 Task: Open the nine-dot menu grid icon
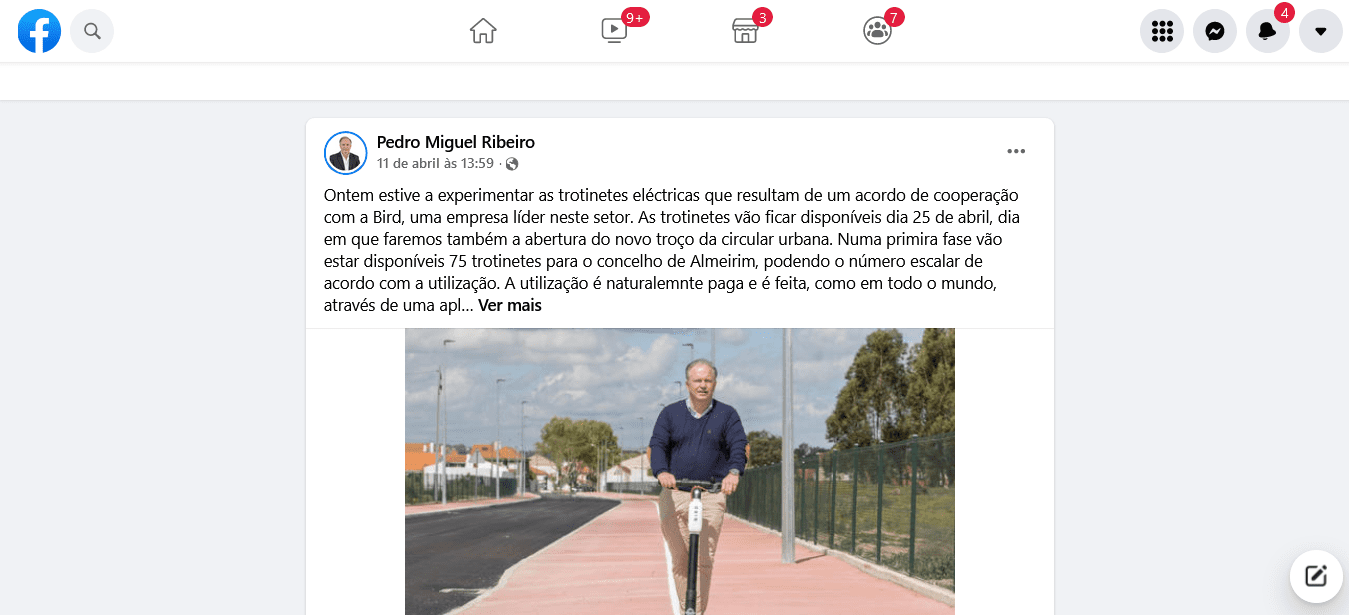[x=1162, y=31]
